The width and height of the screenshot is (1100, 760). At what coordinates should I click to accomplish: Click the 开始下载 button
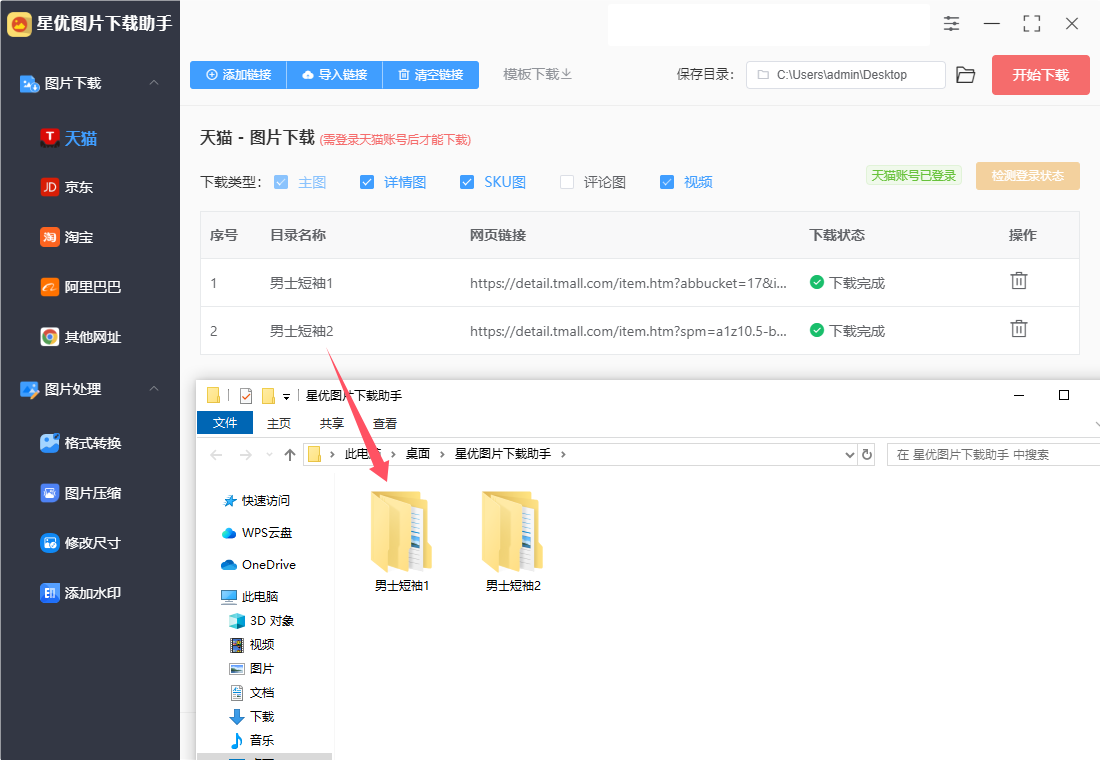pos(1040,75)
